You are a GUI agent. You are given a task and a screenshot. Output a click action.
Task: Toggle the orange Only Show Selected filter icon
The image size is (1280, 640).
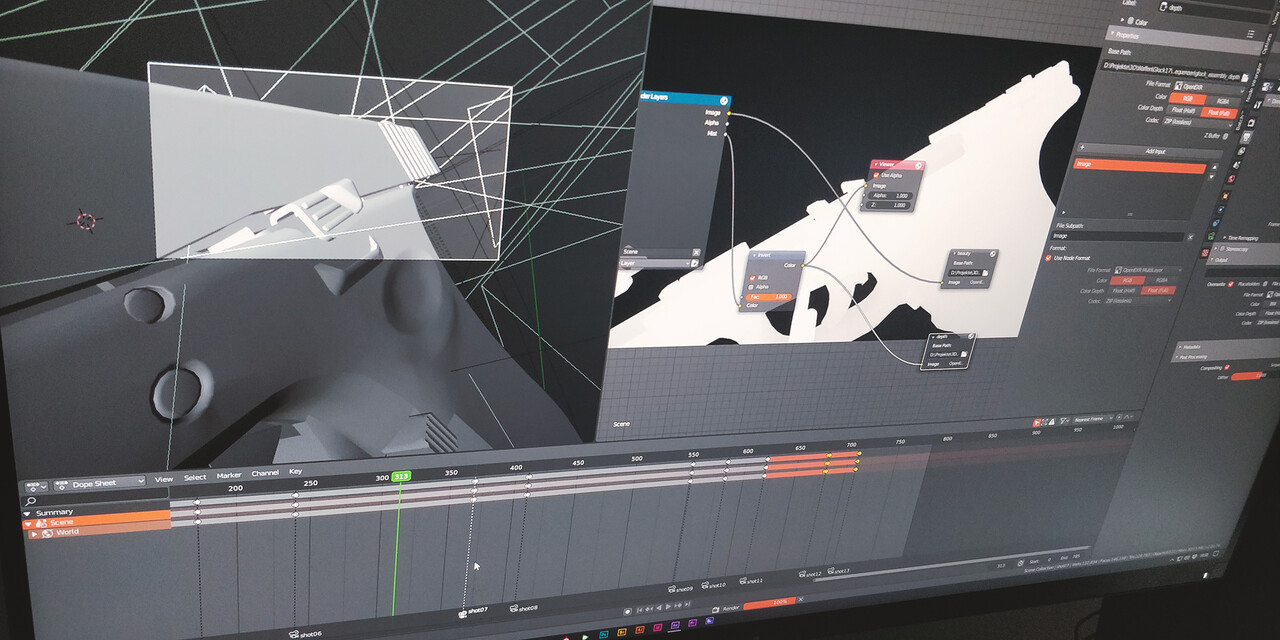(1037, 421)
